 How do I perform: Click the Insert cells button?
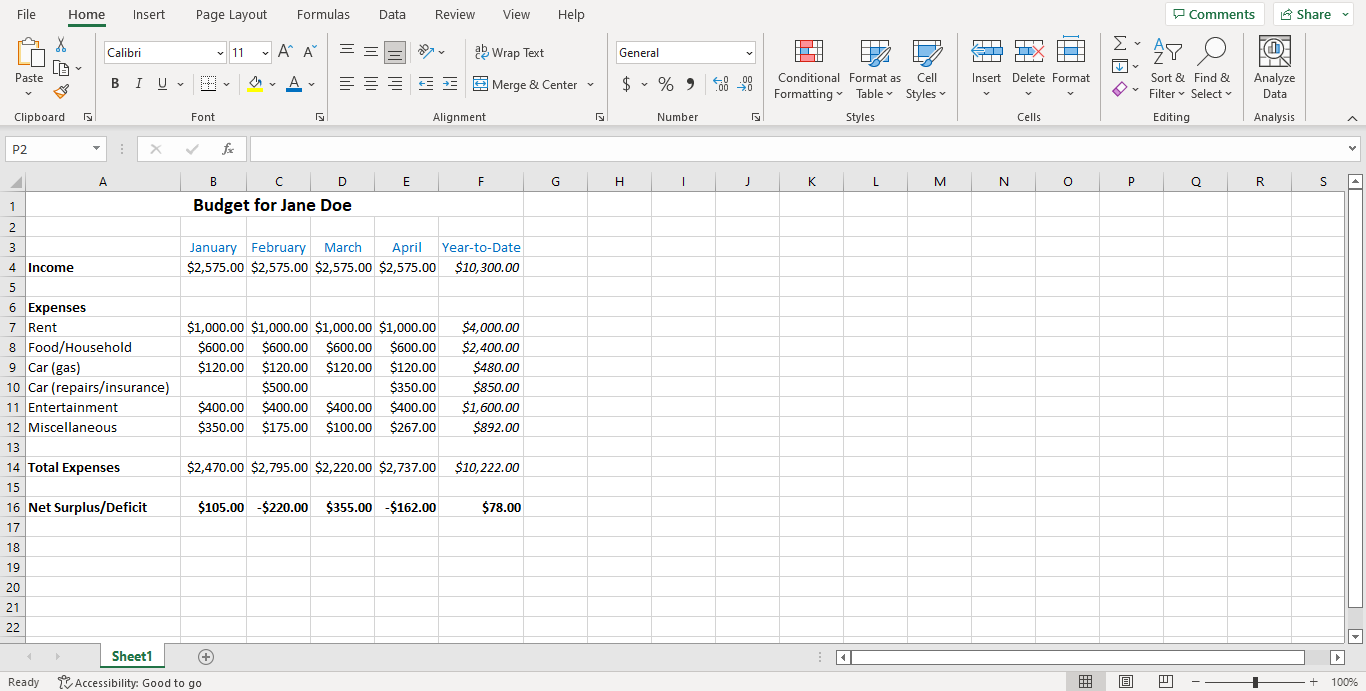pyautogui.click(x=986, y=68)
